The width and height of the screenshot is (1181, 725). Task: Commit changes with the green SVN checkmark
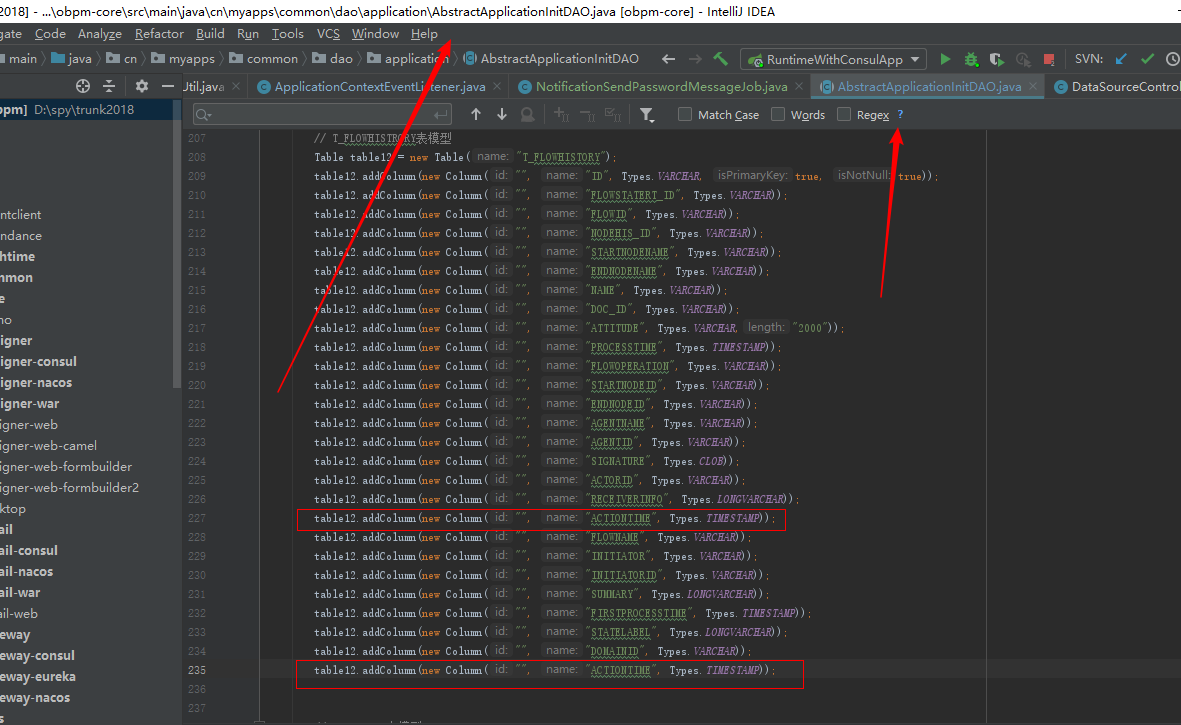coord(1147,59)
